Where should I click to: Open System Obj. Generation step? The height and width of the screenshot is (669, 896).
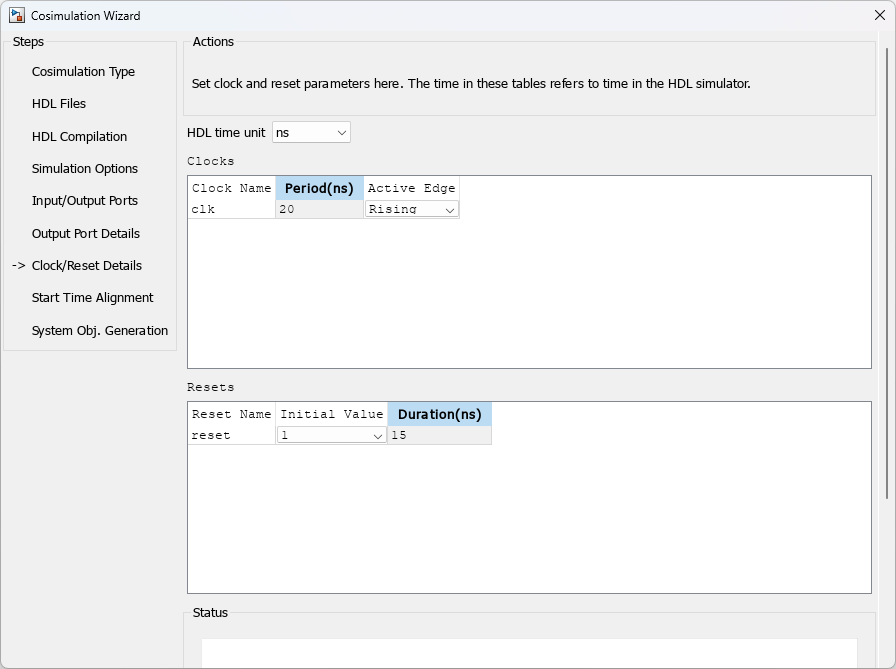coord(100,331)
